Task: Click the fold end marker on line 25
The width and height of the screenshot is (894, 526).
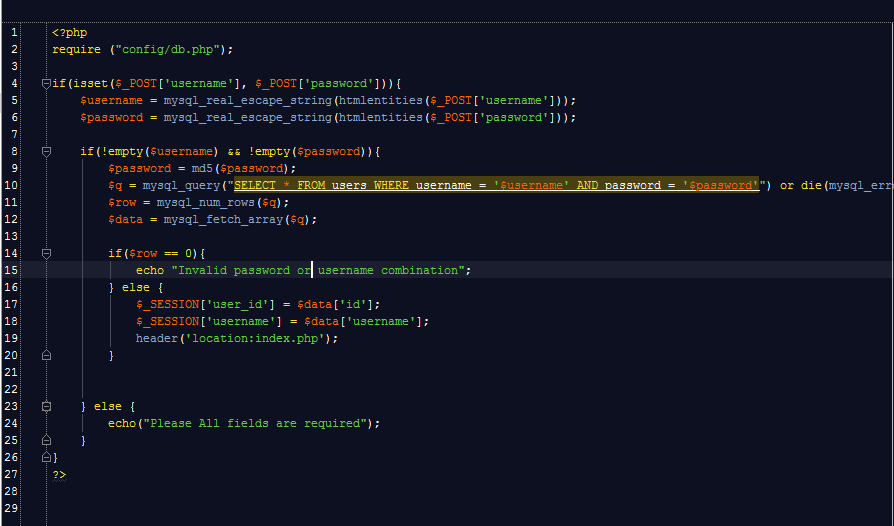Action: click(46, 440)
